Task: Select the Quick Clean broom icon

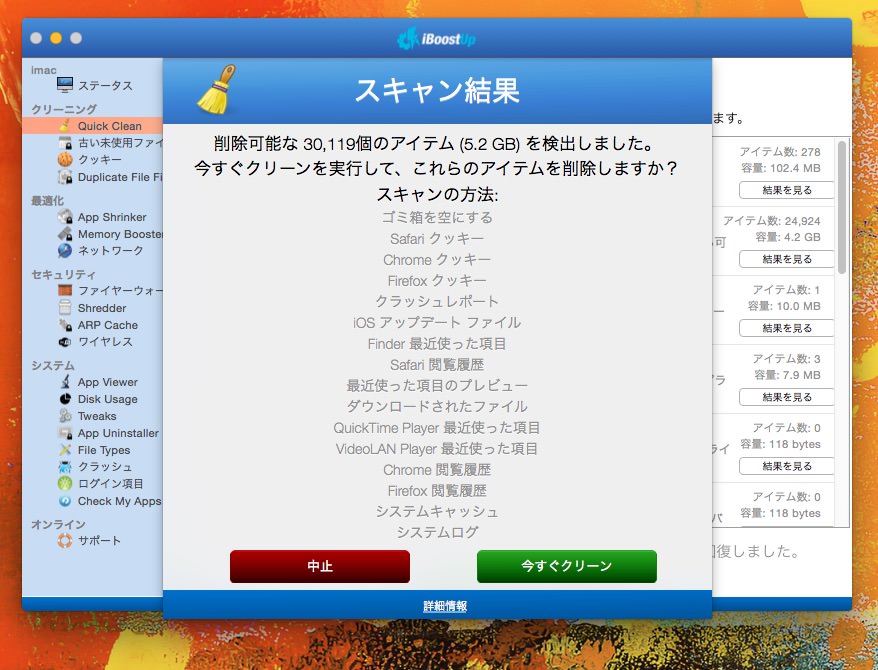Action: [x=65, y=125]
